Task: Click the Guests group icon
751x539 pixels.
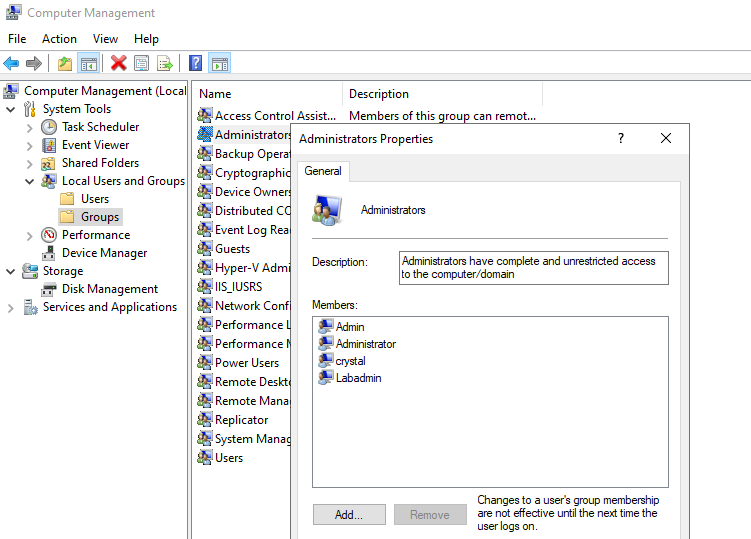Action: click(x=205, y=248)
